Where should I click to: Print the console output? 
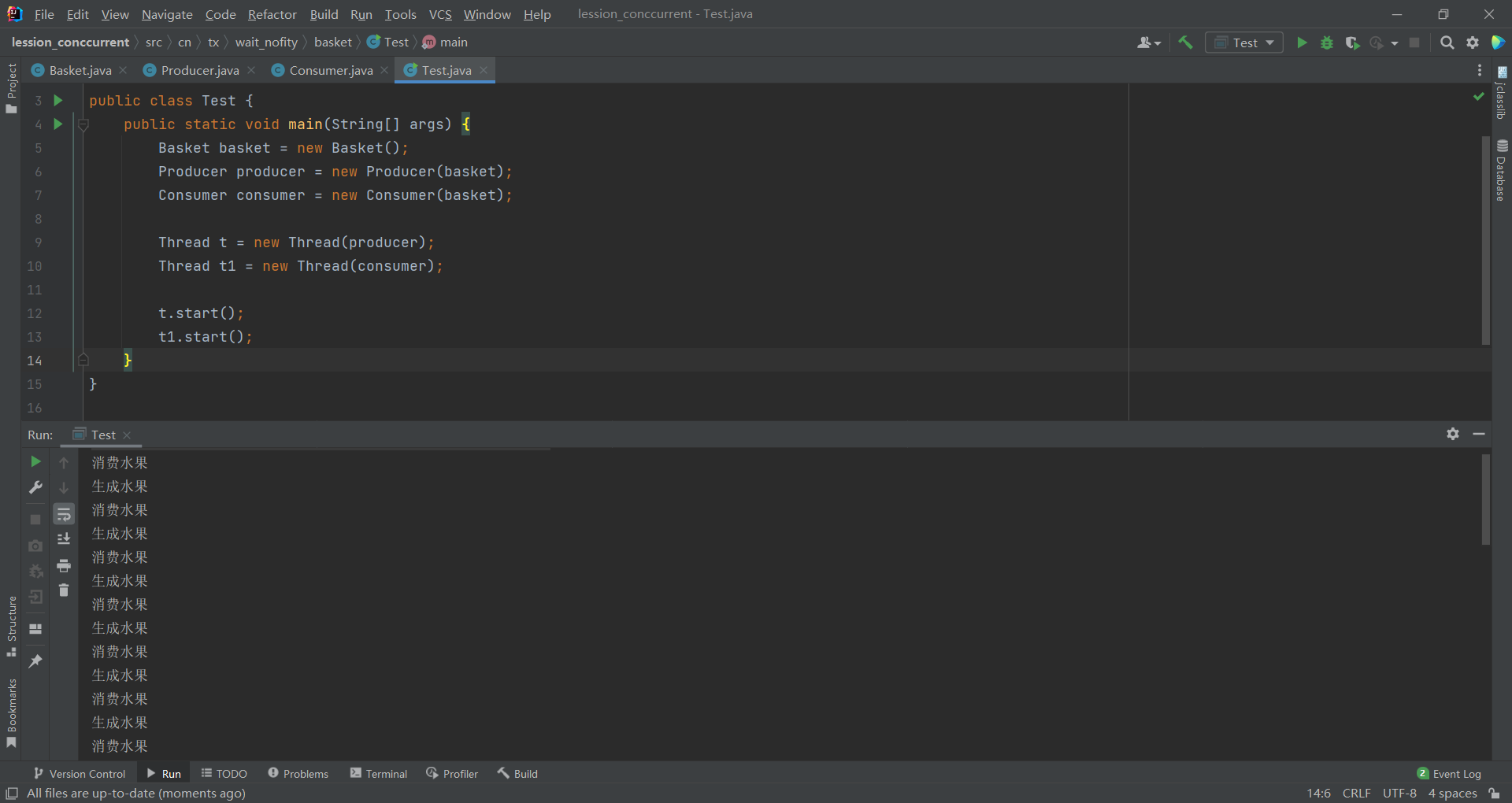(64, 565)
